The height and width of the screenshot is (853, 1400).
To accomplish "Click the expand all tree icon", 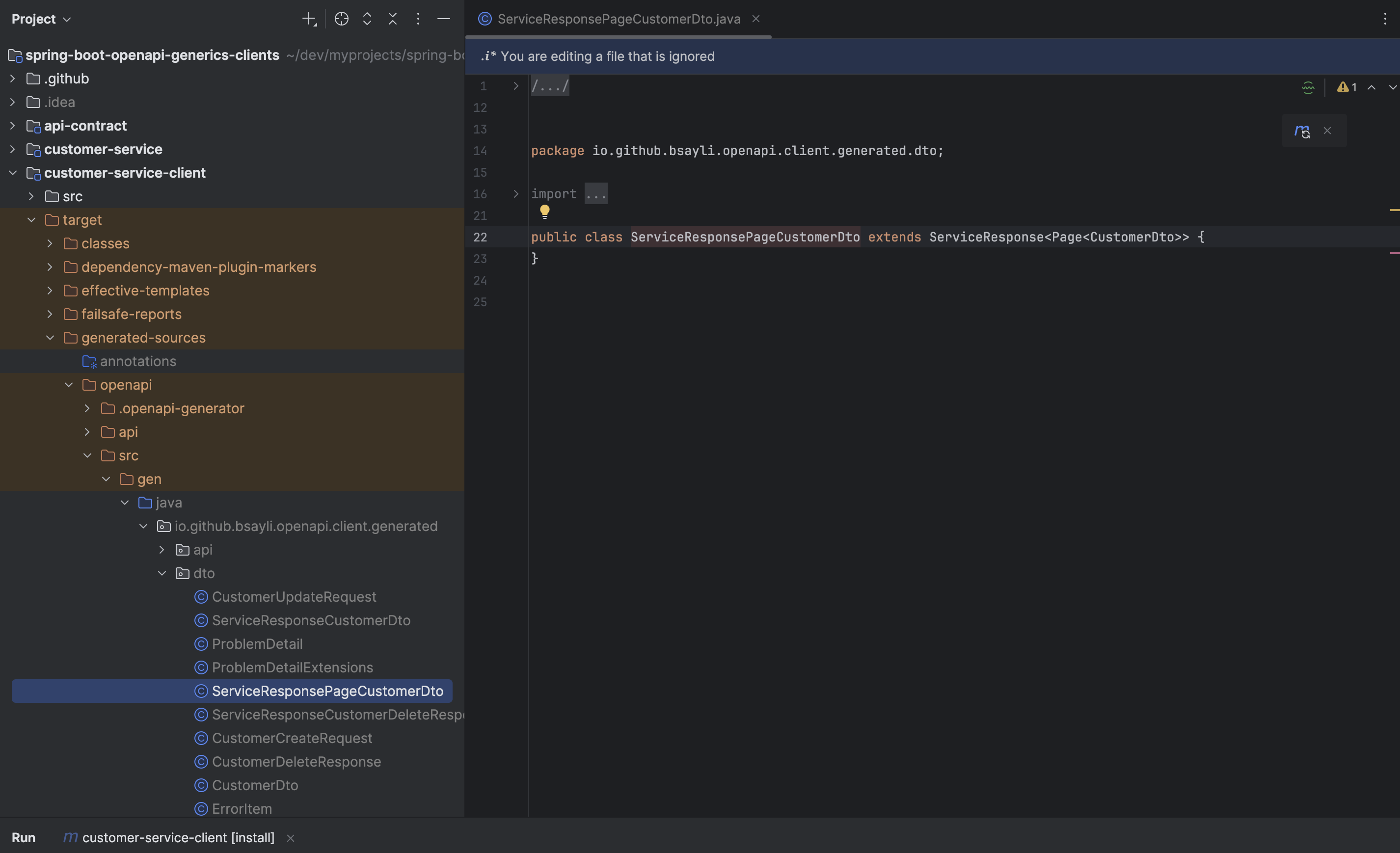I will (367, 19).
